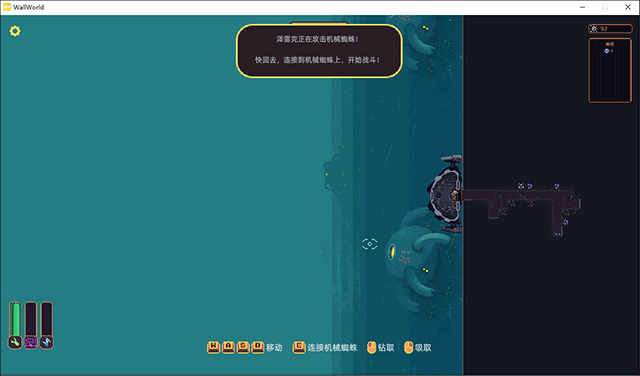The width and height of the screenshot is (640, 376).
Task: Click the left-mouse drill hint icon
Action: (x=371, y=347)
